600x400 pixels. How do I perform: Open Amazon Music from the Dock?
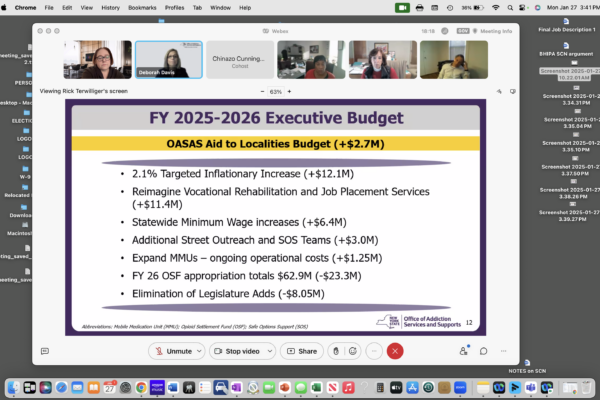[x=157, y=388]
